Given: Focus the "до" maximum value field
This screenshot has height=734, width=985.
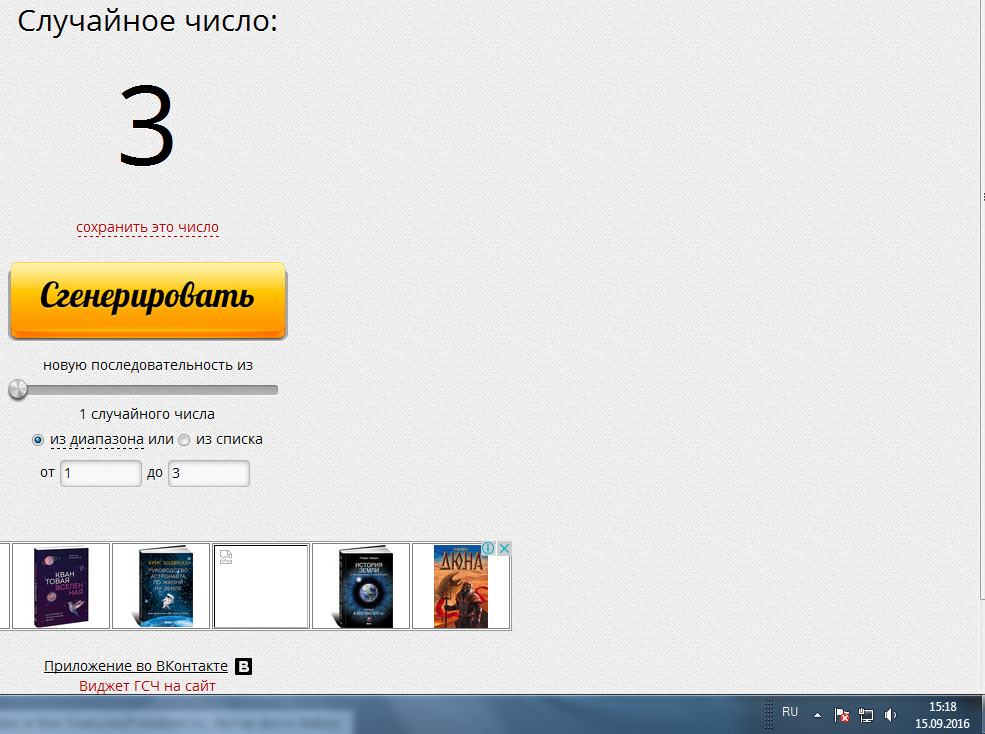Looking at the screenshot, I should (x=208, y=473).
